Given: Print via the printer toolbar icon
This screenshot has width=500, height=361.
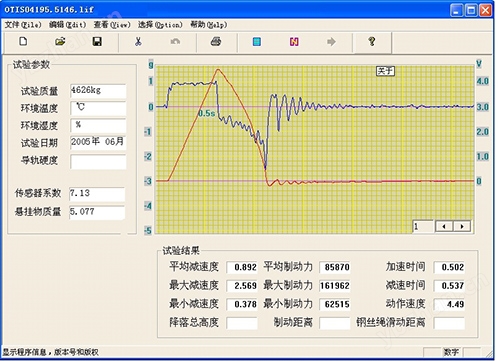Looking at the screenshot, I should 216,42.
